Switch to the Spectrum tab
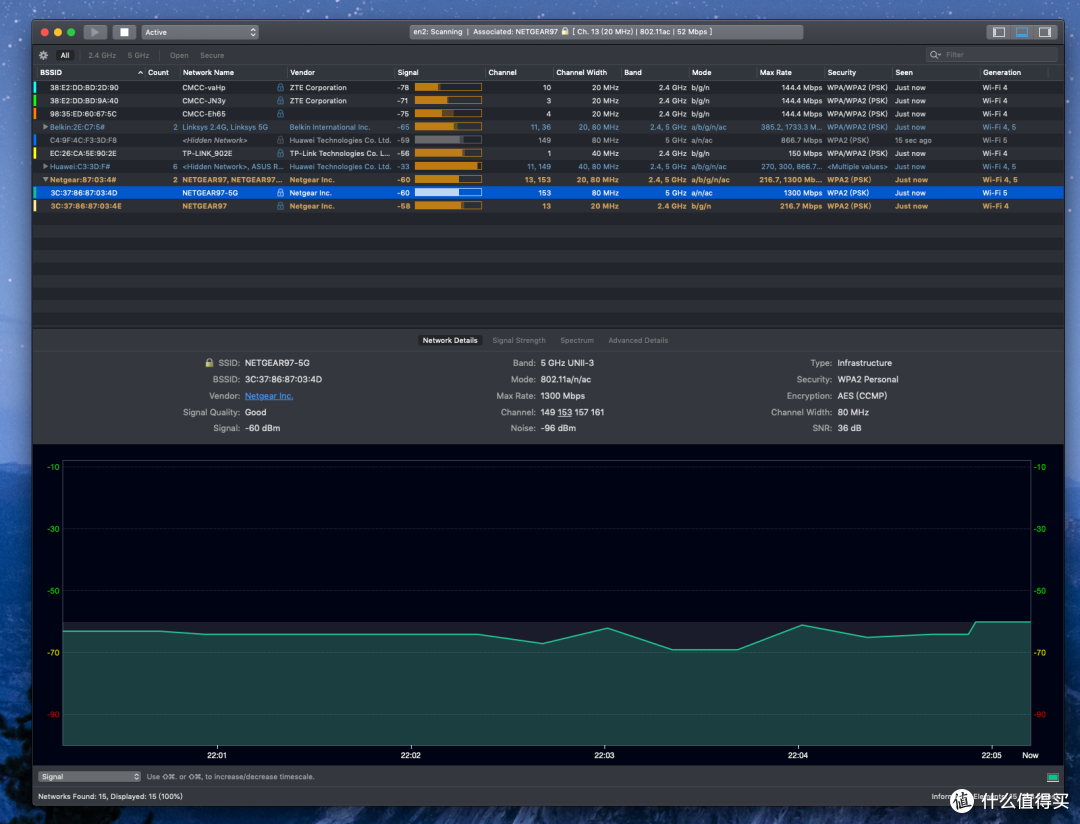The height and width of the screenshot is (824, 1080). (577, 340)
